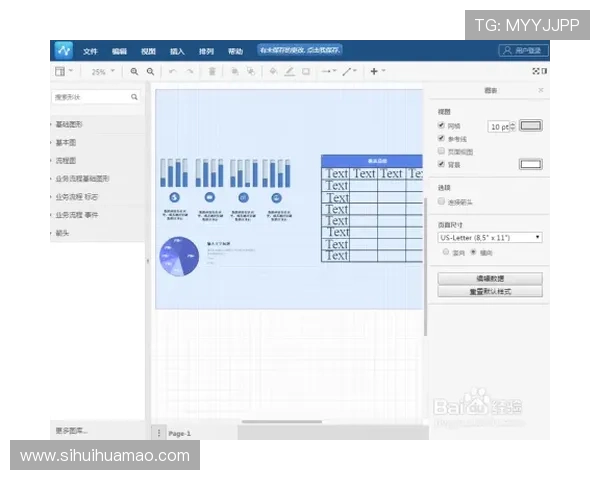The width and height of the screenshot is (600, 480).
Task: Click the search magnifier in shapes search box
Action: tap(135, 97)
